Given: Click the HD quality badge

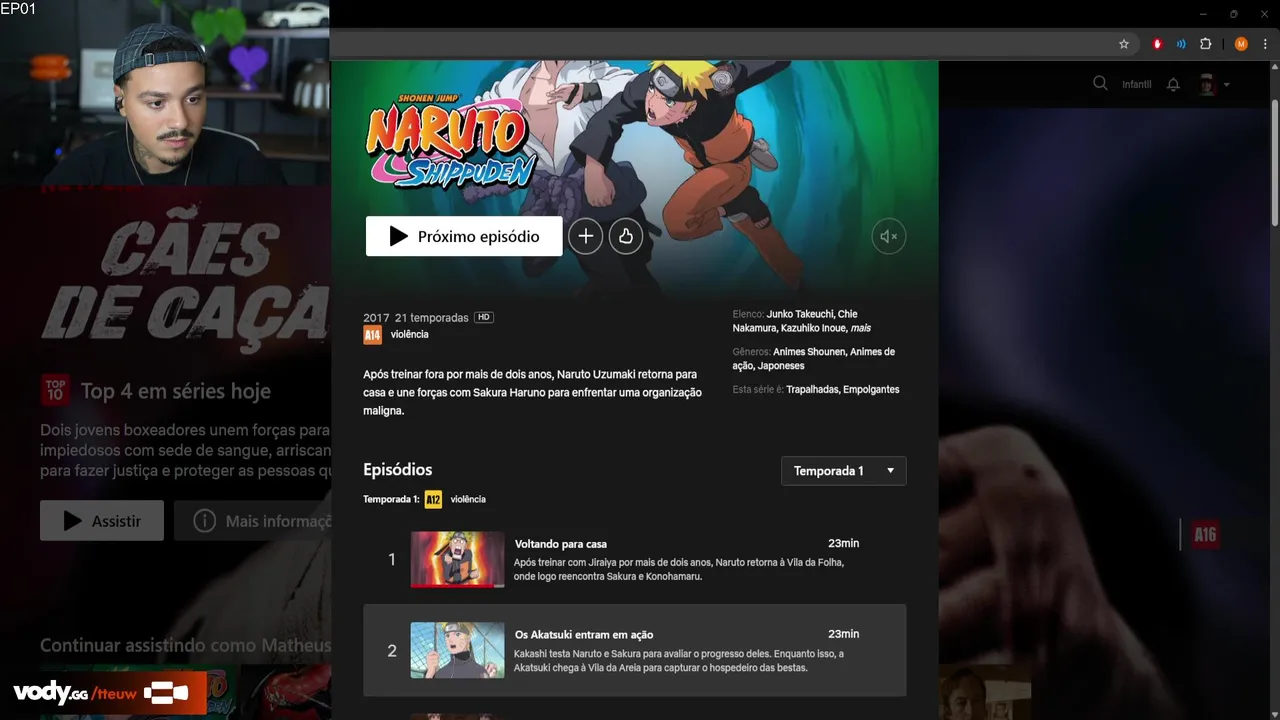Looking at the screenshot, I should tap(484, 317).
